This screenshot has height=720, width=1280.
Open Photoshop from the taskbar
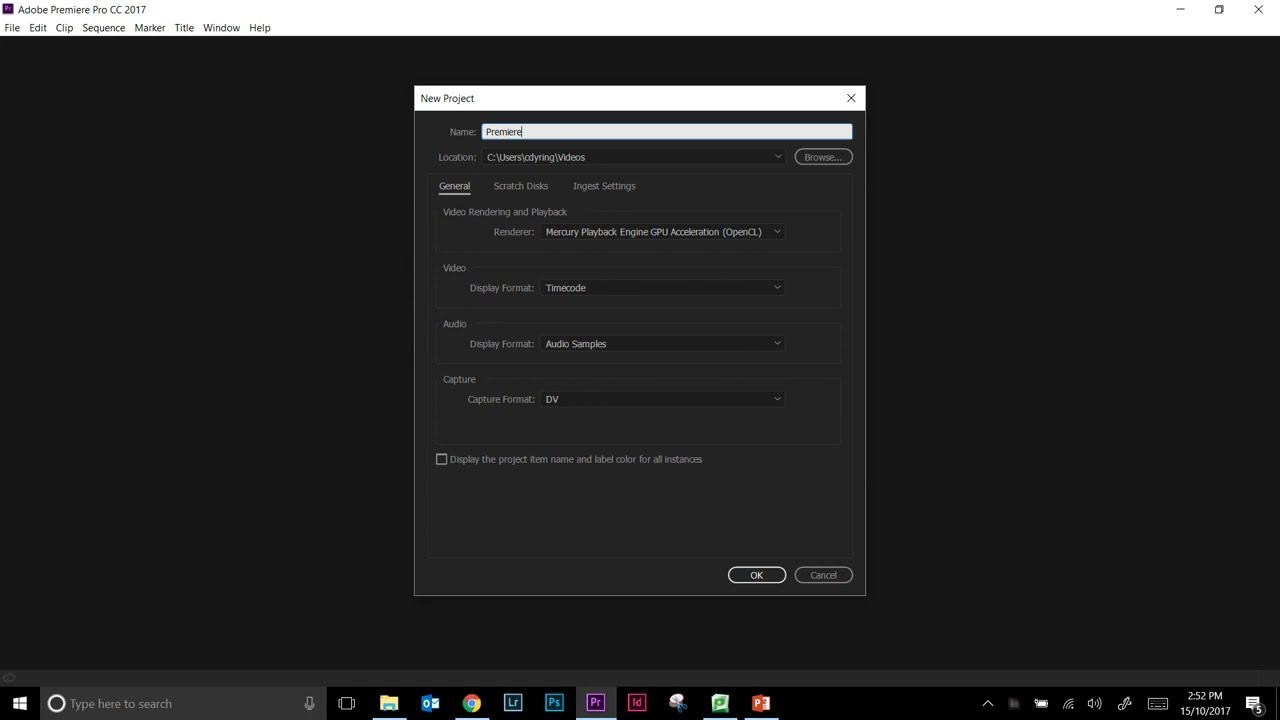(554, 703)
